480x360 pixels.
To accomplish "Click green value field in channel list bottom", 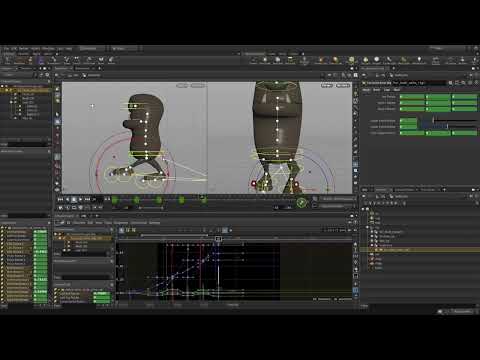I will click(102, 294).
